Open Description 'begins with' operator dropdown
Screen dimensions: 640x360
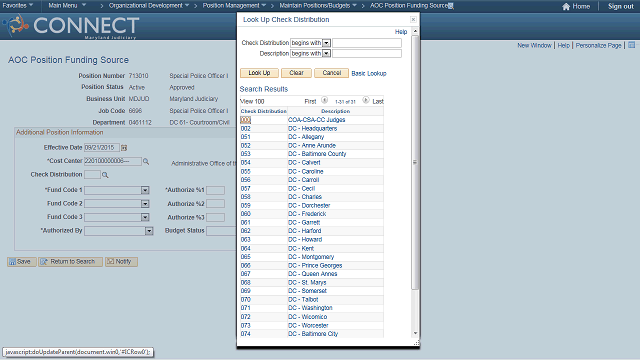pos(326,53)
